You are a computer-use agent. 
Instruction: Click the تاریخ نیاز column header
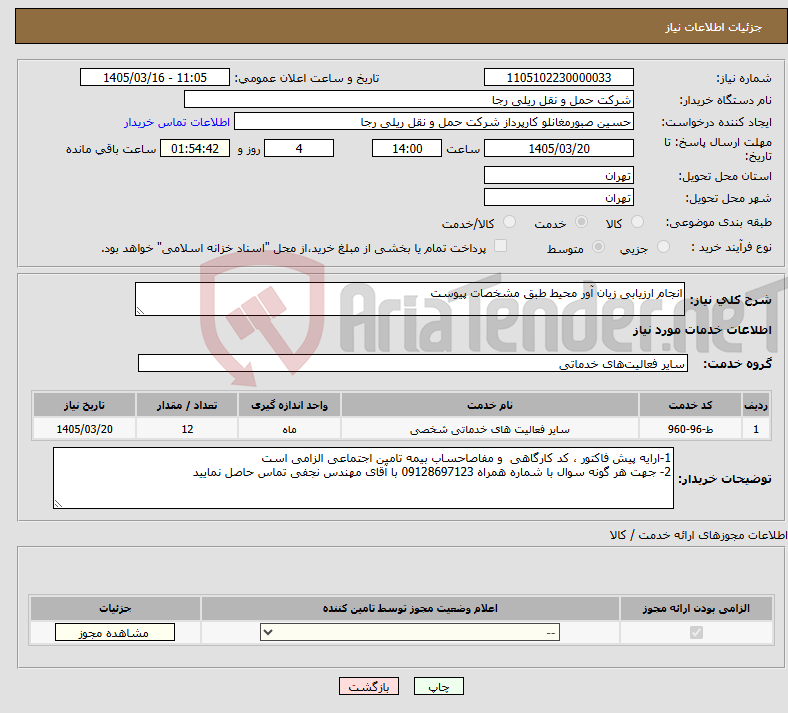84,405
